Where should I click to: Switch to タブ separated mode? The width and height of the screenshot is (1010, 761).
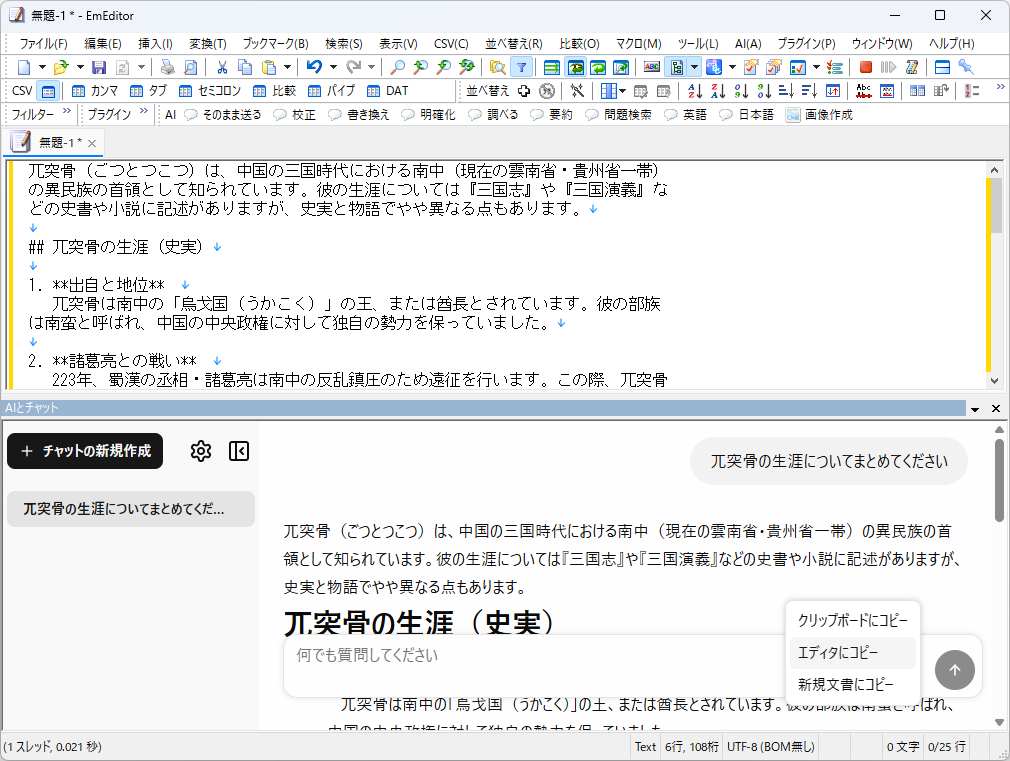tap(148, 91)
